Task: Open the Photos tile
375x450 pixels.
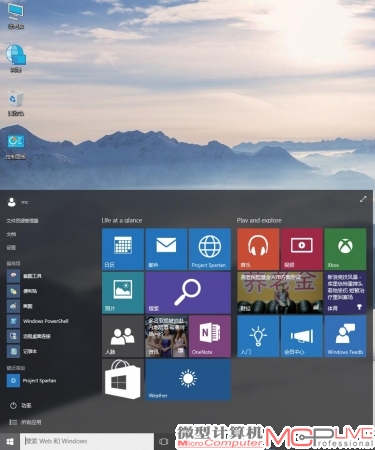Action: pos(123,293)
